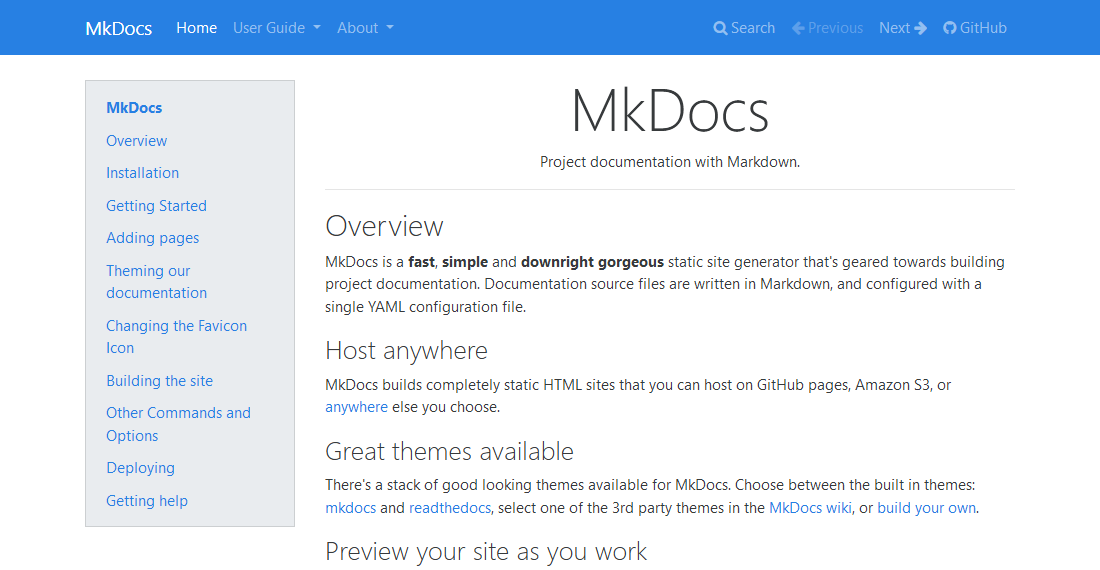Open Getting Started sidebar link
Screen dimensions: 1100x570
[x=156, y=206]
